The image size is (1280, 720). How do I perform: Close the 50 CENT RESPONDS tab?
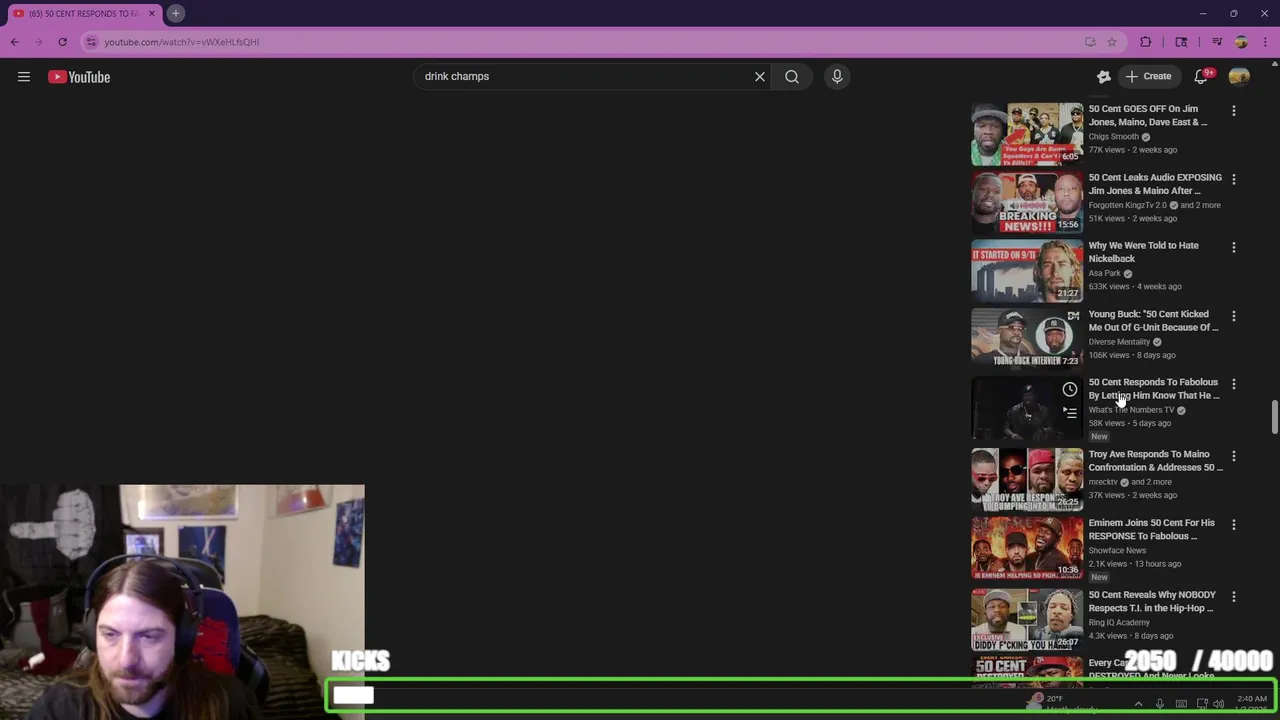pyautogui.click(x=154, y=14)
